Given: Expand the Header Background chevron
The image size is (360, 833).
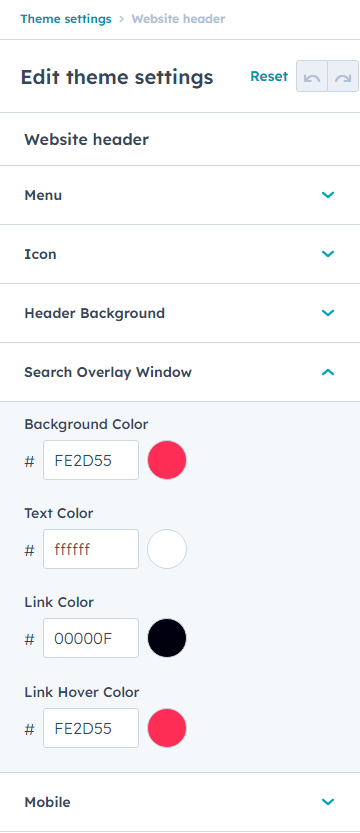Looking at the screenshot, I should (328, 313).
